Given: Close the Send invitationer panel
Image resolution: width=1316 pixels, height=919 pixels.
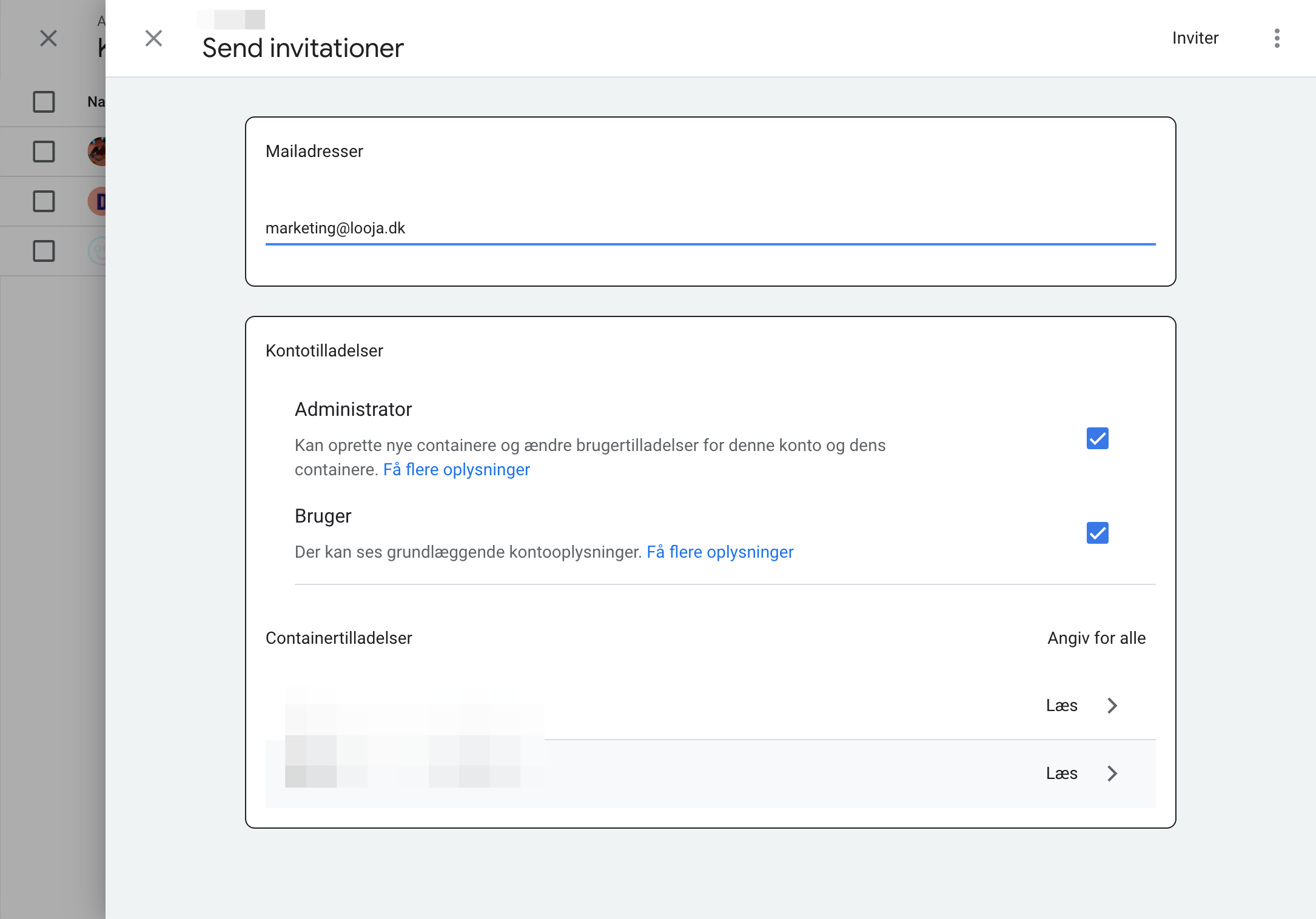Looking at the screenshot, I should (154, 38).
